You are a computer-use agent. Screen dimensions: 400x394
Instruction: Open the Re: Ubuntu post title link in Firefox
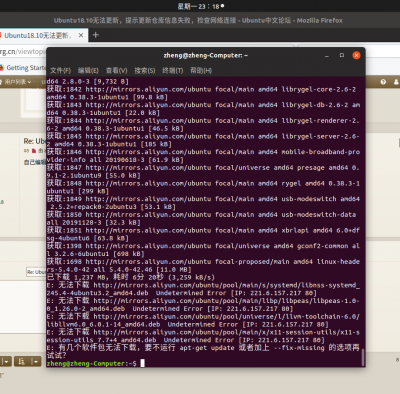click(34, 141)
